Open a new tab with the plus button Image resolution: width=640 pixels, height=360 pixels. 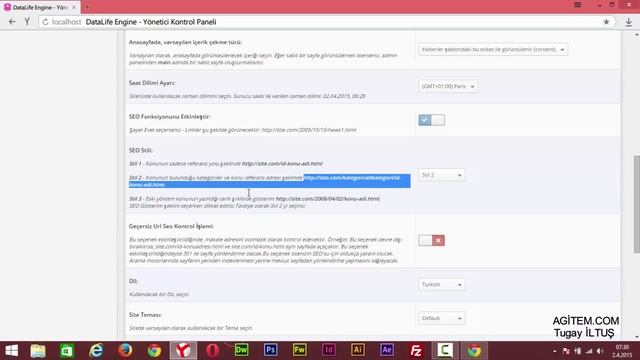(87, 7)
